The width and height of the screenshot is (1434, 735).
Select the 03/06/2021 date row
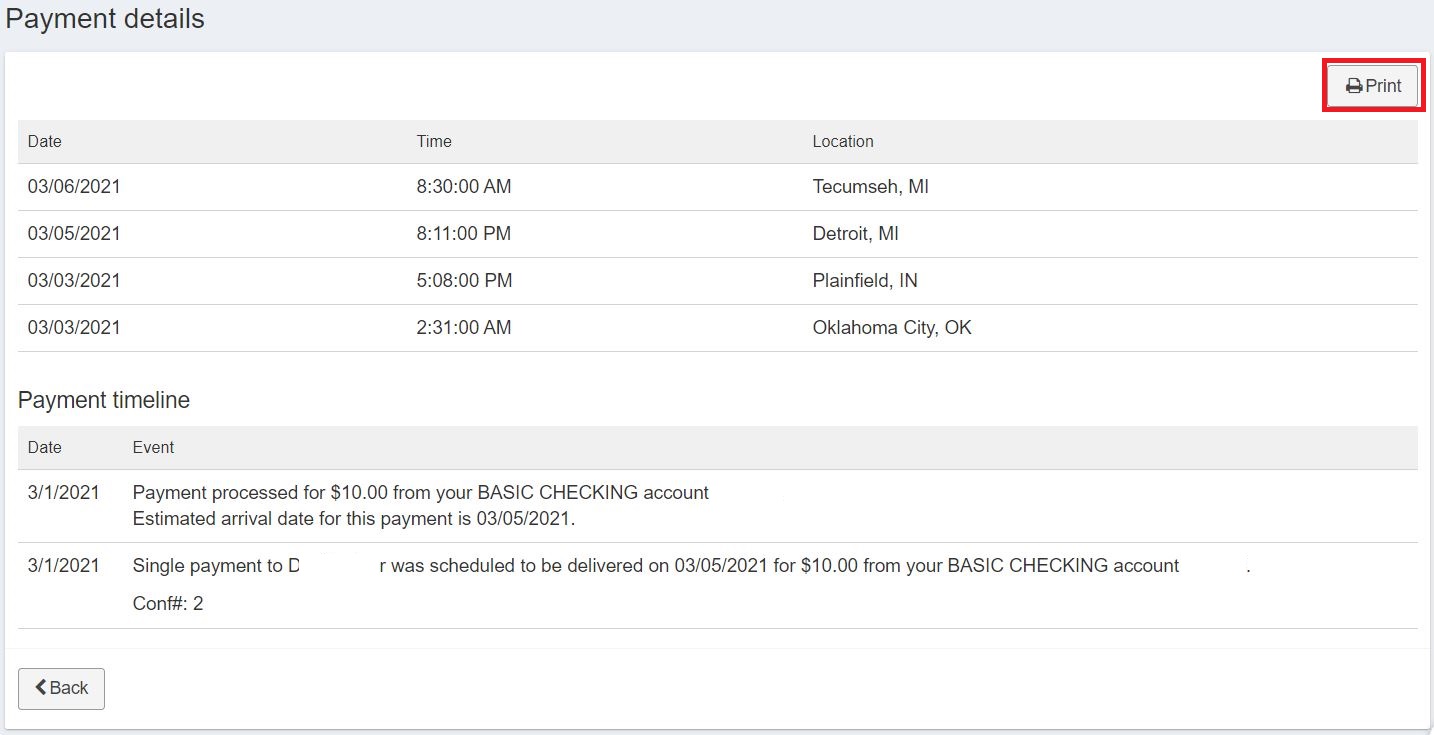pyautogui.click(x=74, y=187)
